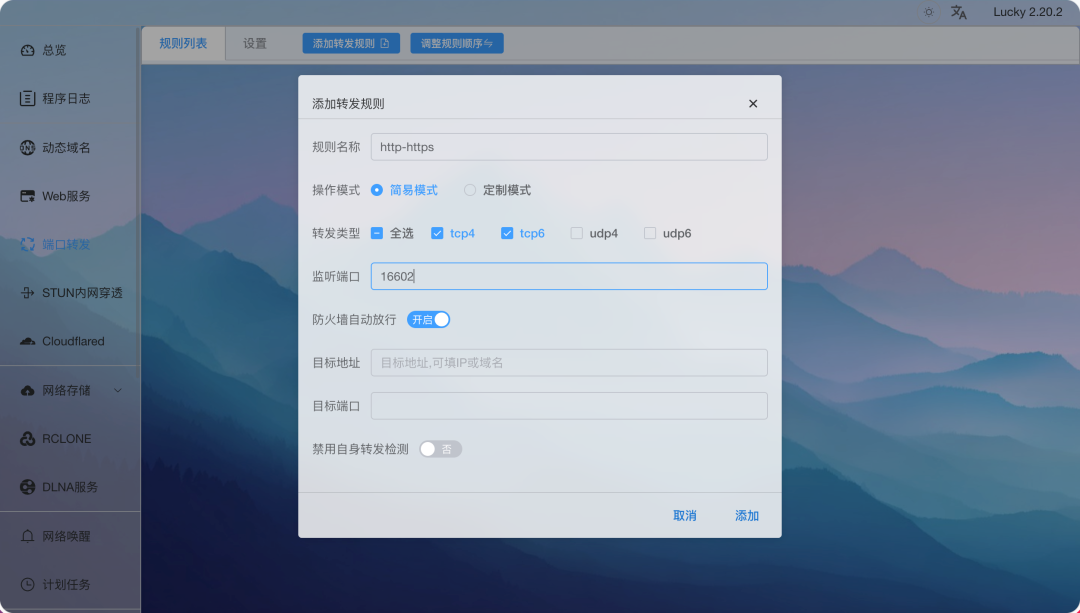Screen dimensions: 1080x613
Task: Click the RCLONE icon in sidebar
Action: click(28, 439)
